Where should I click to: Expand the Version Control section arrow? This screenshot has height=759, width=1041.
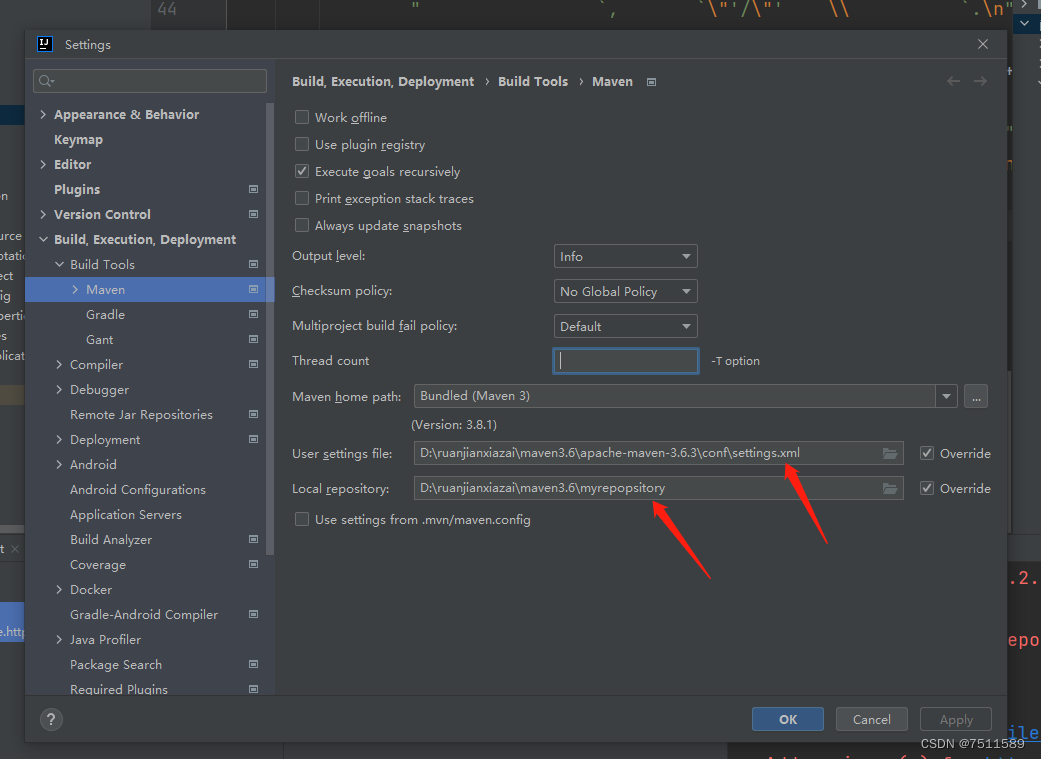pos(43,214)
